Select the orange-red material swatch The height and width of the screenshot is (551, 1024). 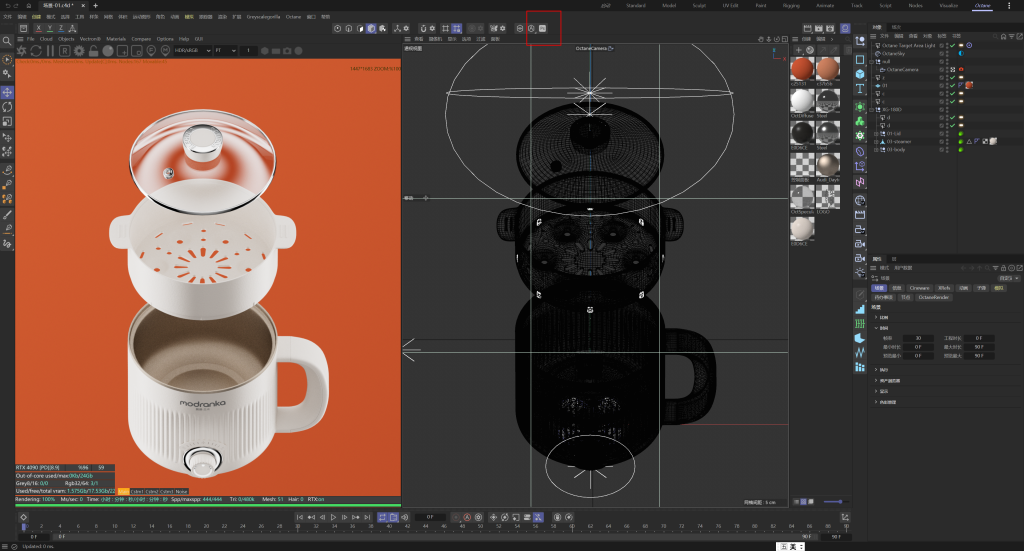802,68
